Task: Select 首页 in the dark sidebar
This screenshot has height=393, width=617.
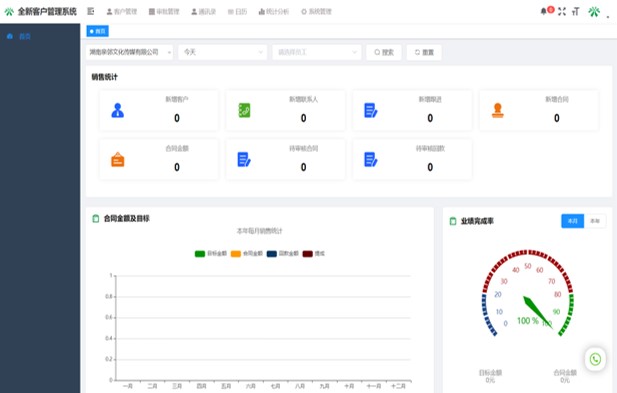Action: 24,37
